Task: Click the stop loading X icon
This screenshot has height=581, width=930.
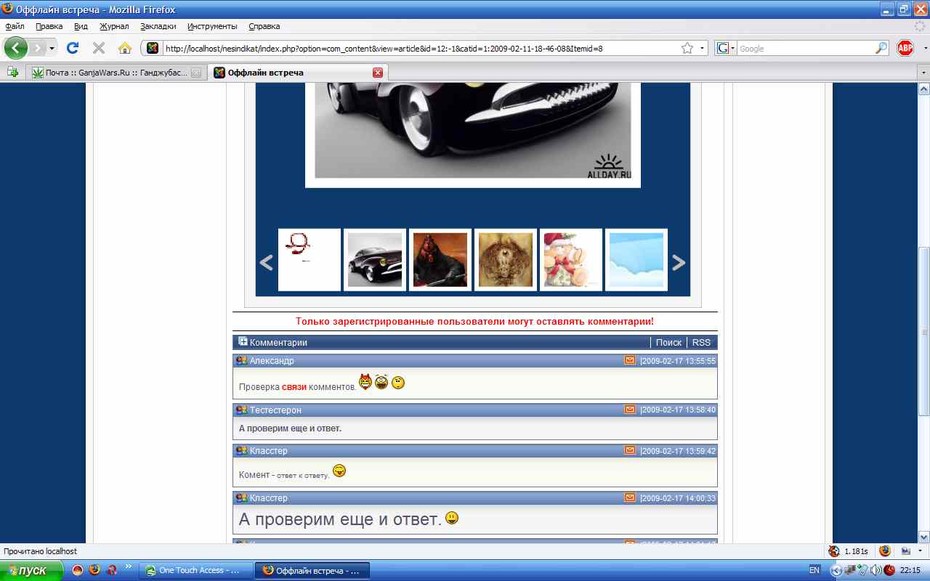Action: (x=98, y=48)
